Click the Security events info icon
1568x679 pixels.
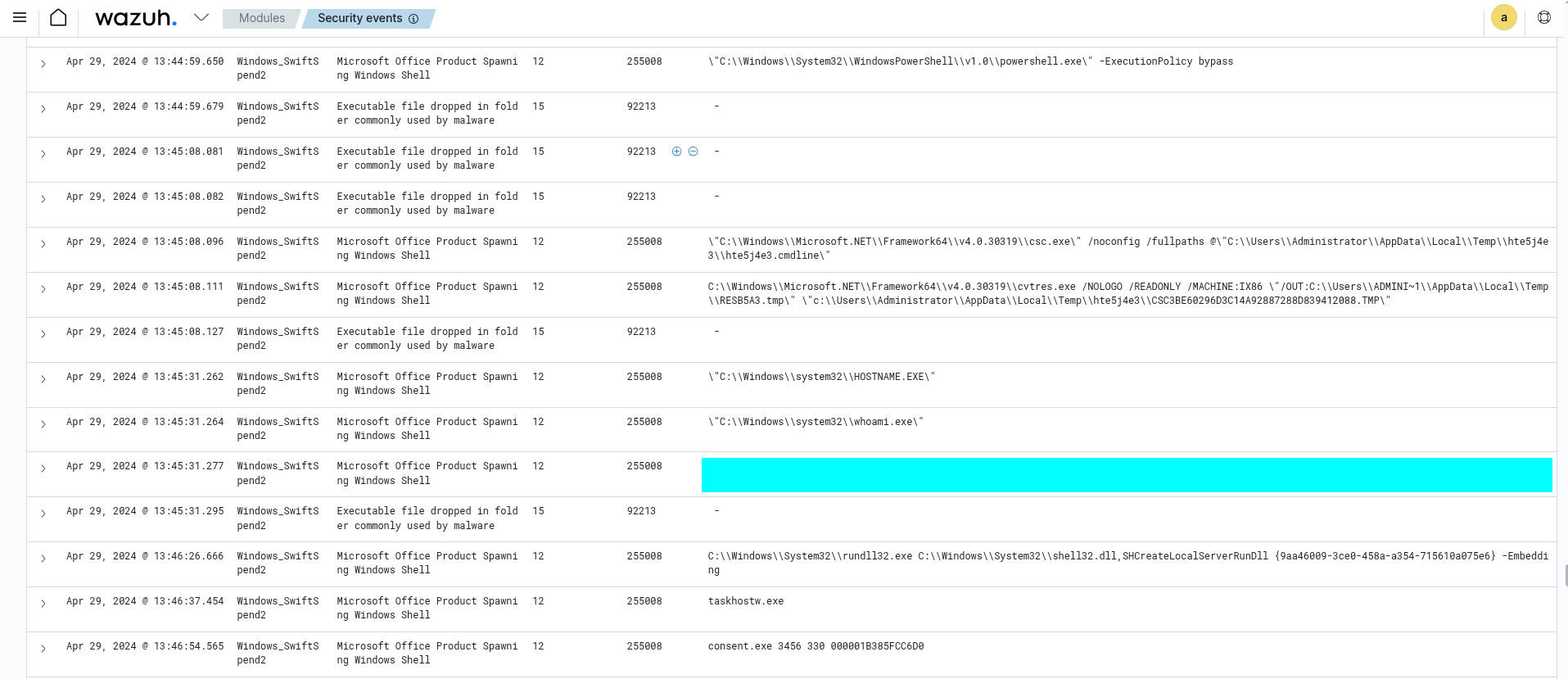click(x=413, y=19)
